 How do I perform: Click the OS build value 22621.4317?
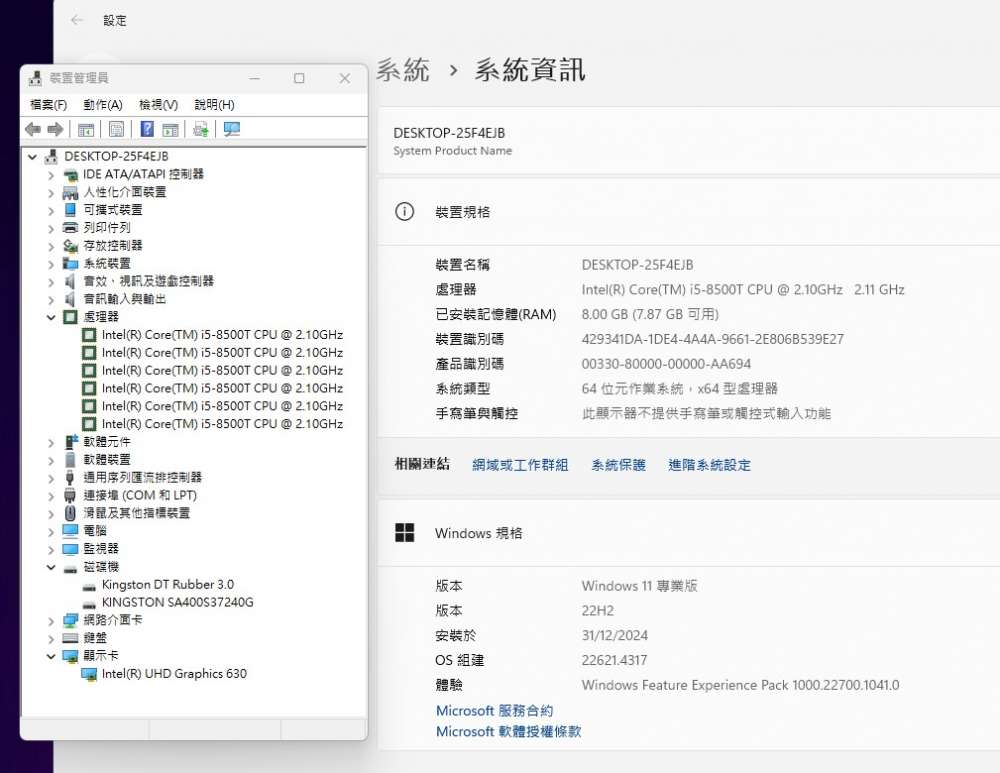pos(614,660)
